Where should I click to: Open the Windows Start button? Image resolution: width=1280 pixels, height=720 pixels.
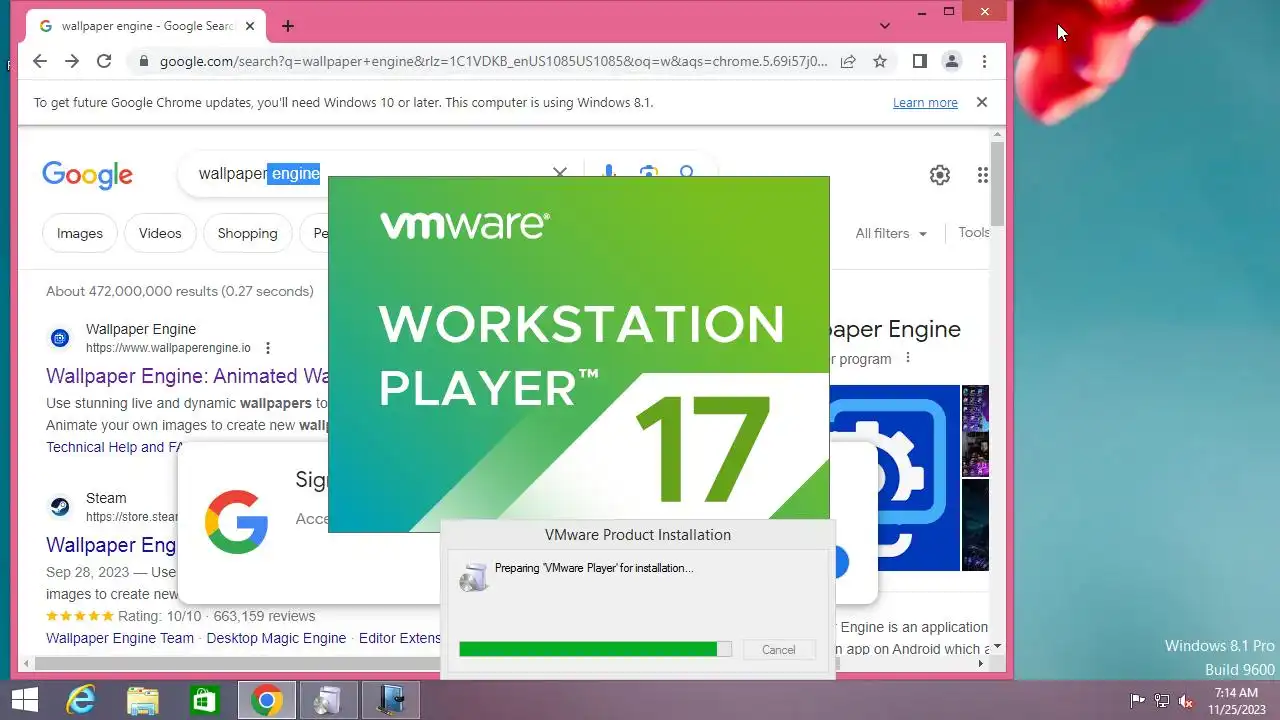(25, 700)
